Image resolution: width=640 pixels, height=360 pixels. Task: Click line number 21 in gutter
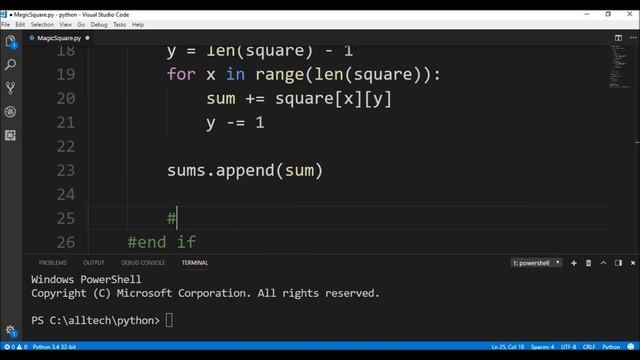pyautogui.click(x=66, y=122)
